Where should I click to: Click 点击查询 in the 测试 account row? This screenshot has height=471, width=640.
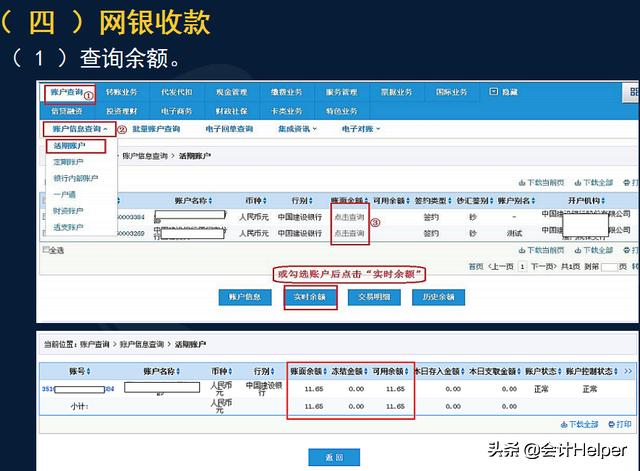349,233
